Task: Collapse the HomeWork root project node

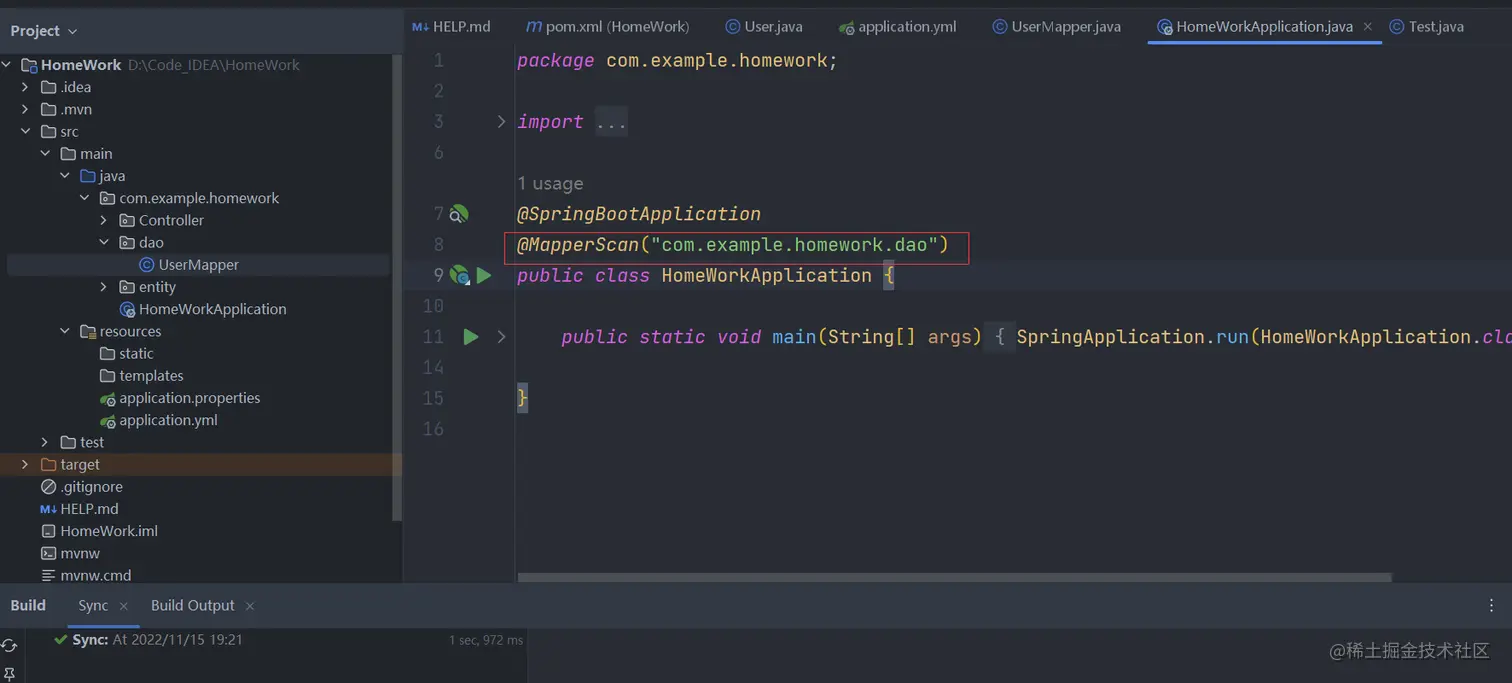Action: pyautogui.click(x=7, y=65)
